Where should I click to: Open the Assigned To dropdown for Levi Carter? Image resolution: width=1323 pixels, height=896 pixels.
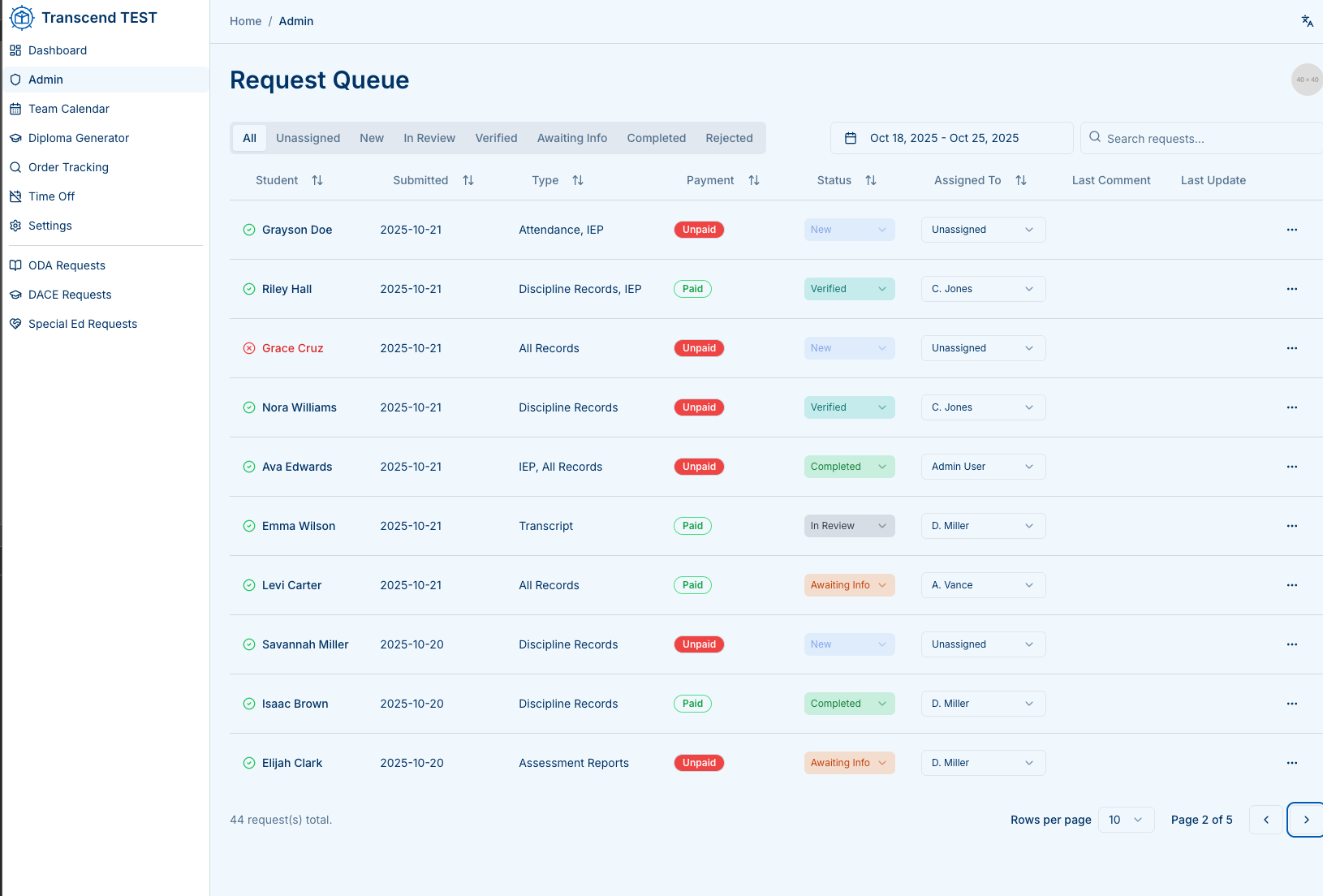(982, 585)
